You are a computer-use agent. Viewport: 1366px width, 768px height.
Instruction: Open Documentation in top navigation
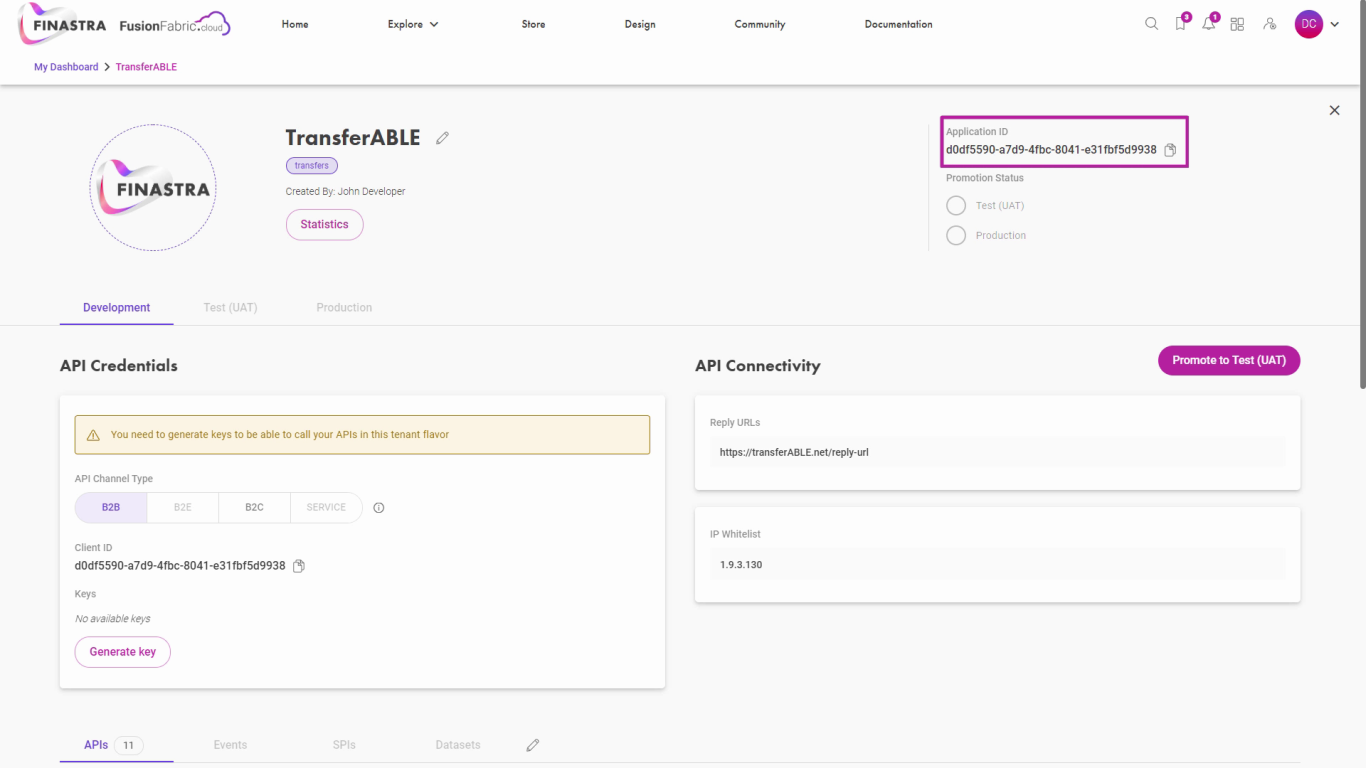pos(899,24)
